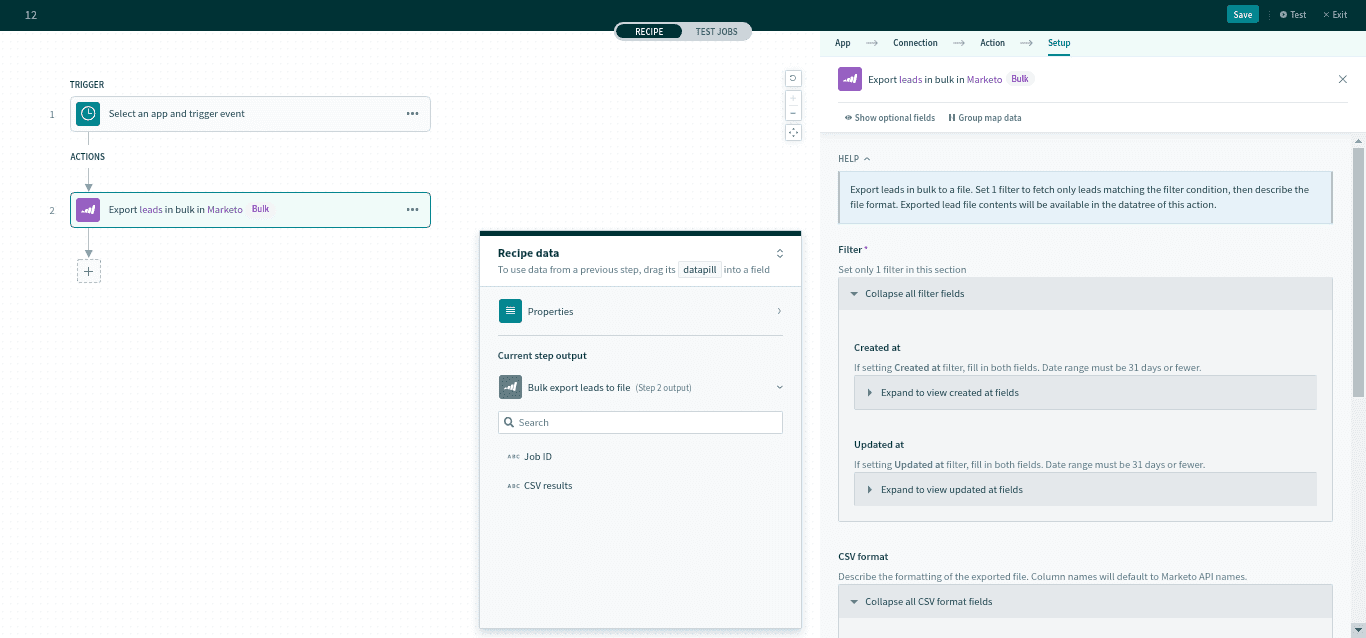Image resolution: width=1366 pixels, height=638 pixels.
Task: Switch to the TEST JOBS tab
Action: (x=716, y=31)
